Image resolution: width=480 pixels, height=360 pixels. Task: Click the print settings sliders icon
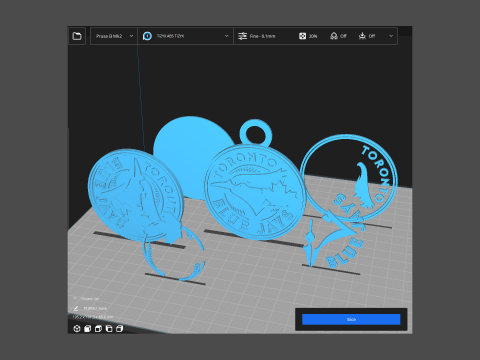coord(242,36)
